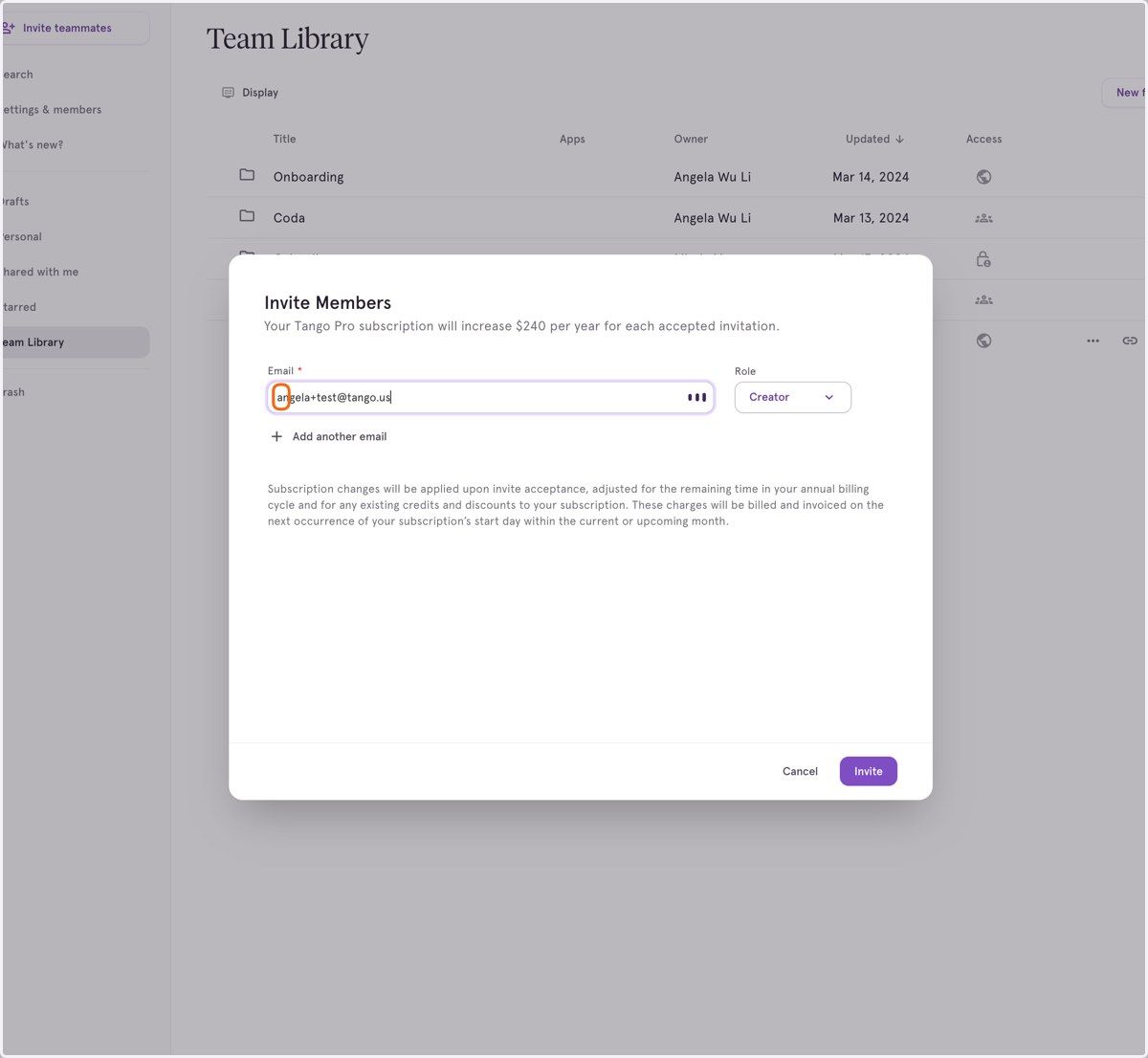This screenshot has width=1148, height=1058.
Task: Sort by Updated column header
Action: pyautogui.click(x=874, y=139)
